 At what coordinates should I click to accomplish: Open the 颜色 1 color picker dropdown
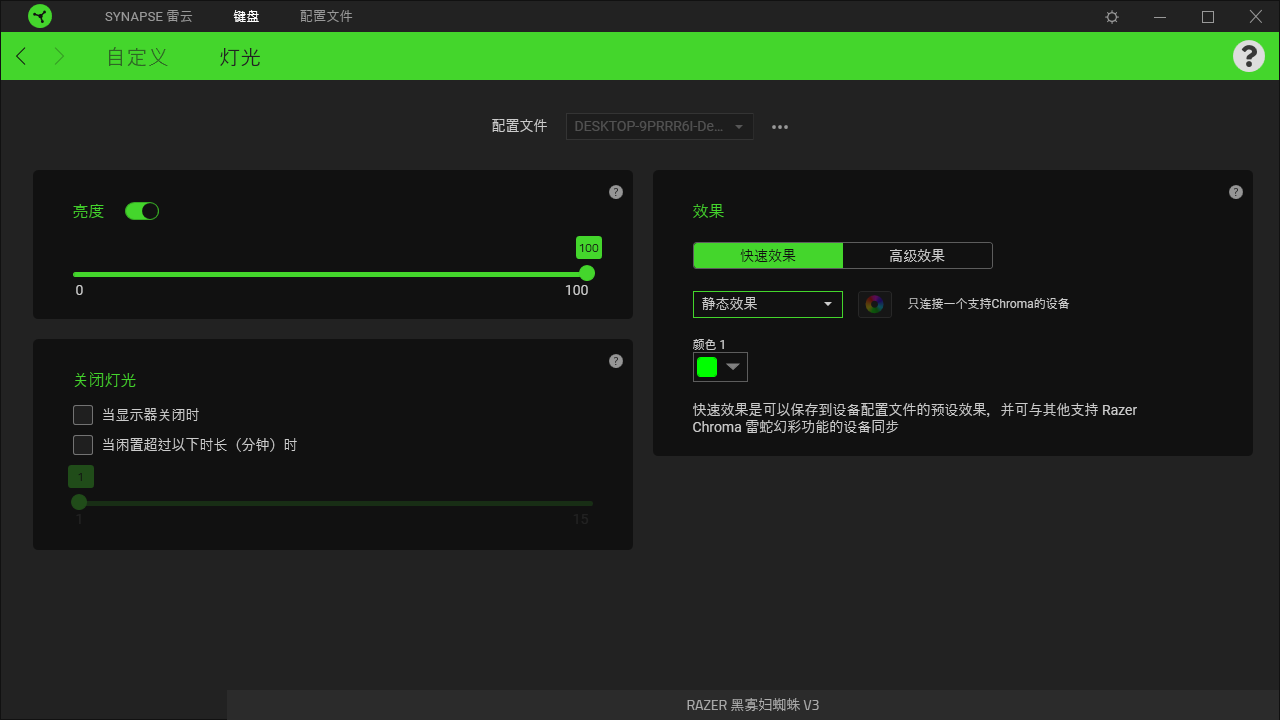[720, 367]
